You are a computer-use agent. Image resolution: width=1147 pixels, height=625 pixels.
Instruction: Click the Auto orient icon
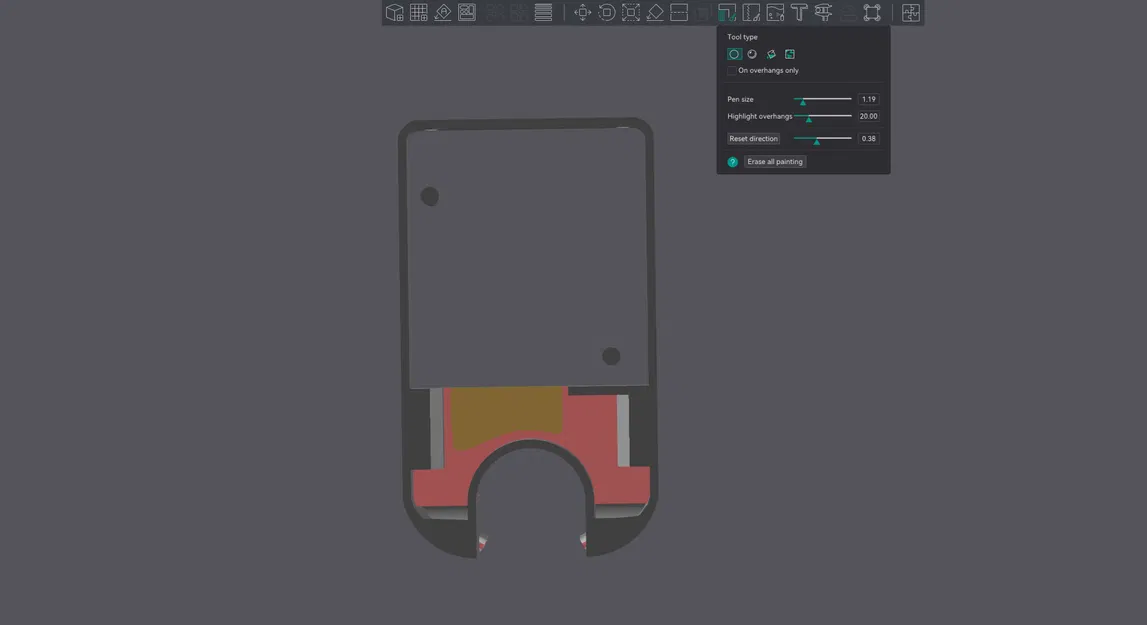tap(443, 12)
